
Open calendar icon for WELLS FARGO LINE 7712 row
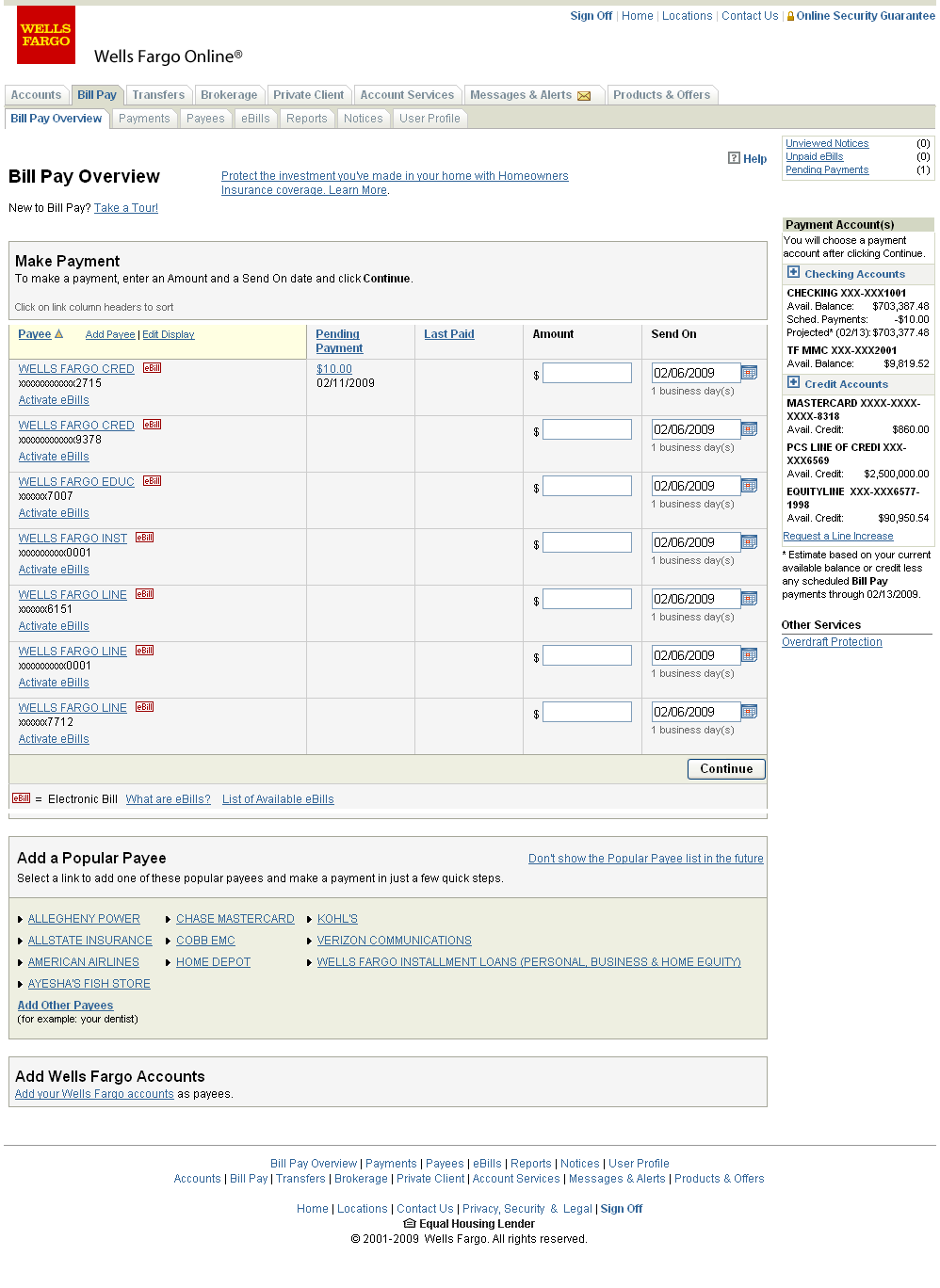pos(750,712)
